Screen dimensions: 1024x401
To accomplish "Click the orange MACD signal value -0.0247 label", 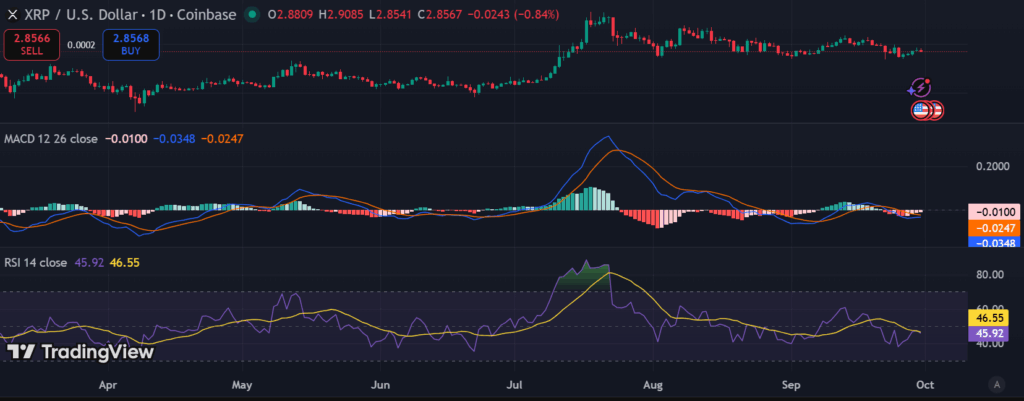I will (993, 228).
